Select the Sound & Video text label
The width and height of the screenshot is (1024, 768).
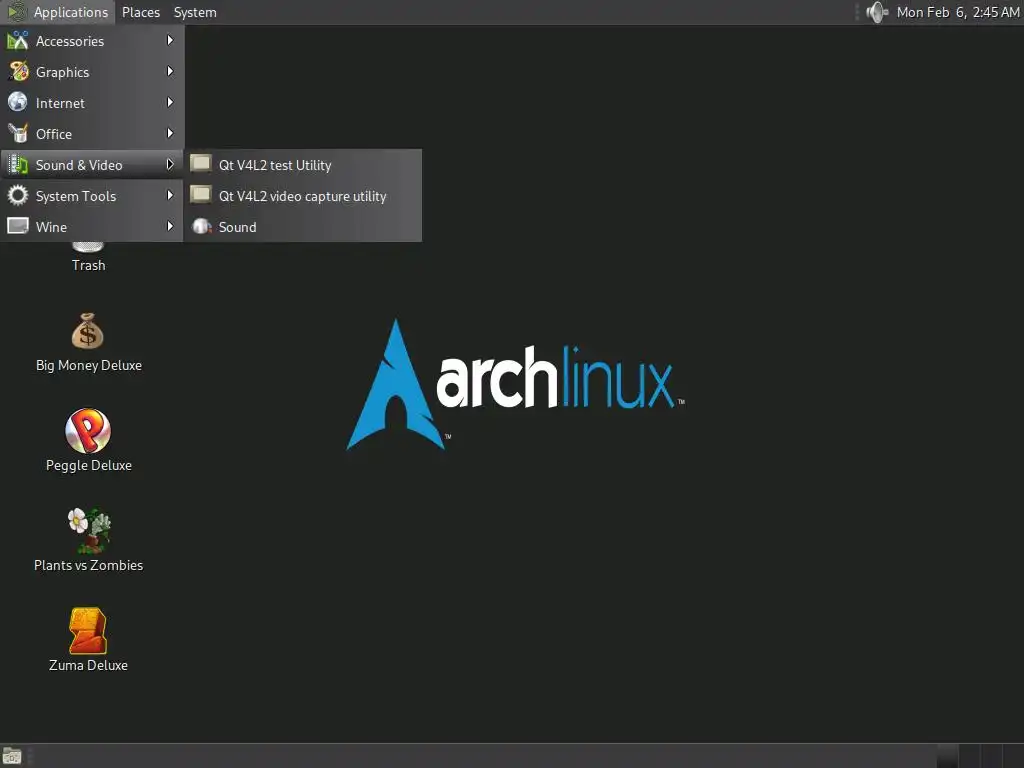point(79,165)
